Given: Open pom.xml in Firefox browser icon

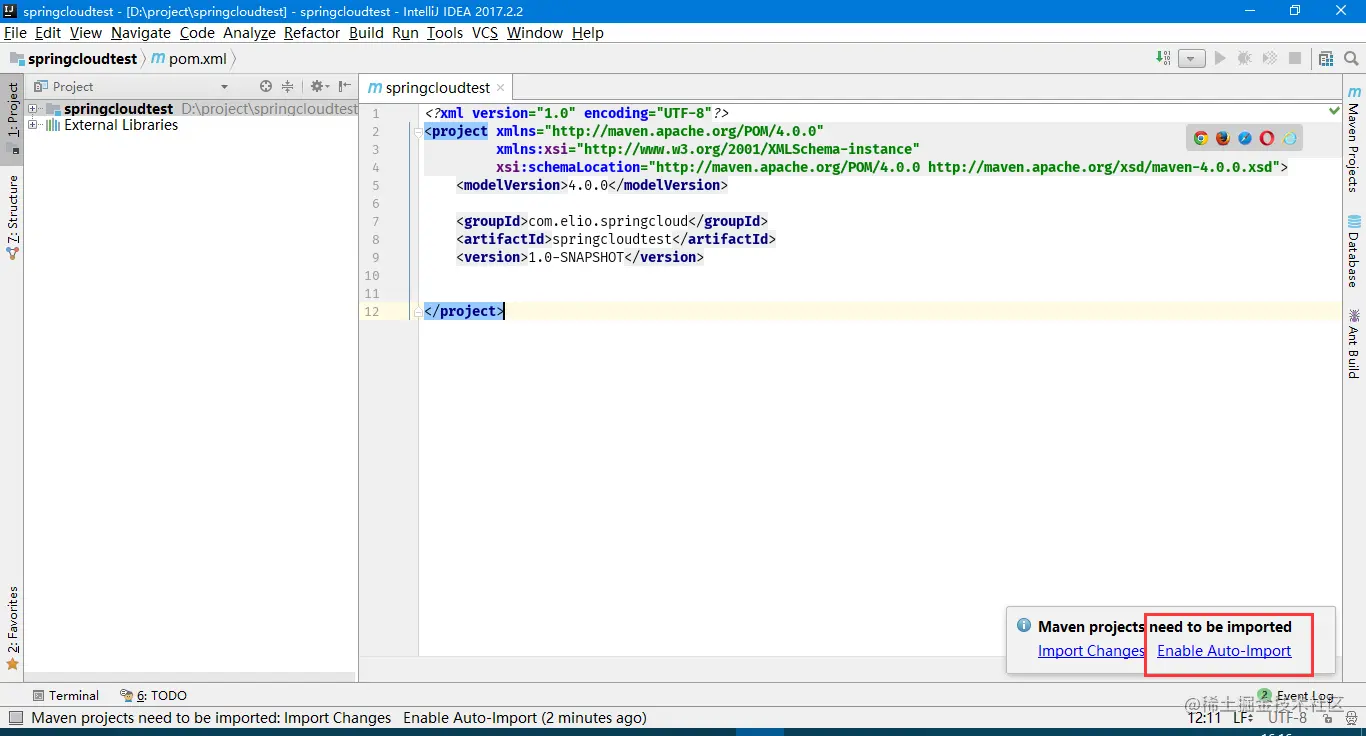Looking at the screenshot, I should click(x=1223, y=138).
